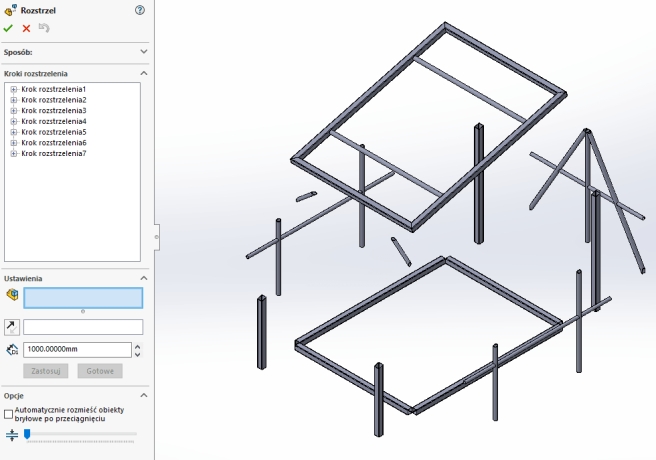Click the explode distance D1 icon
The image size is (656, 460).
coord(13,350)
